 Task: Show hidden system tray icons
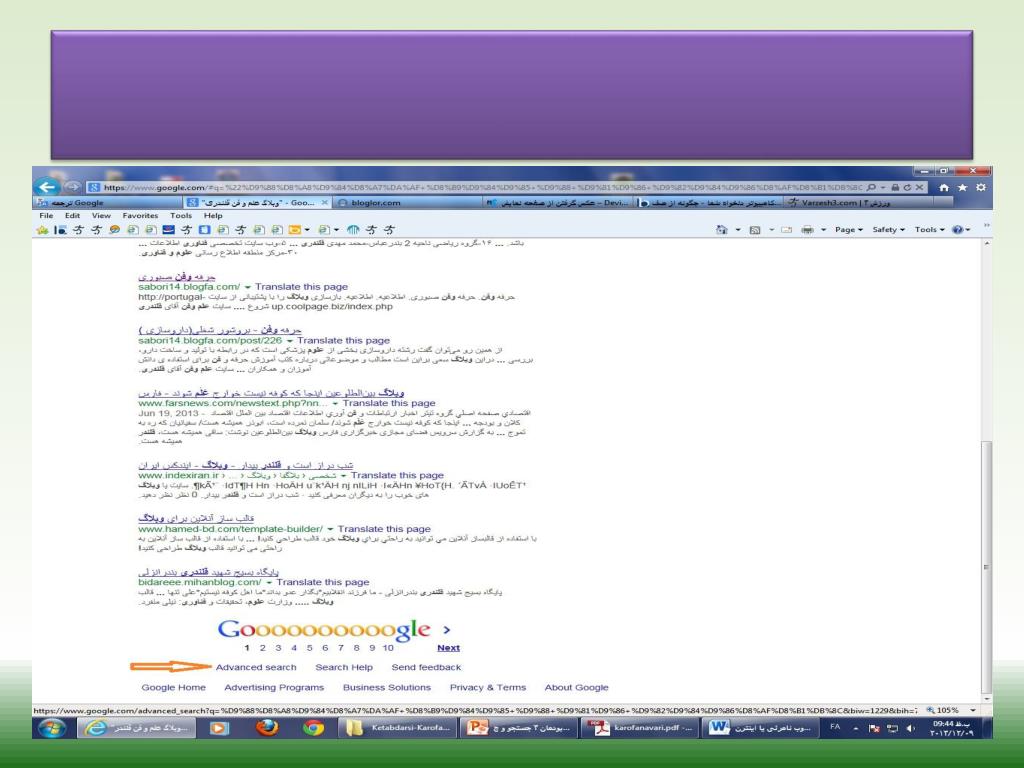[856, 728]
